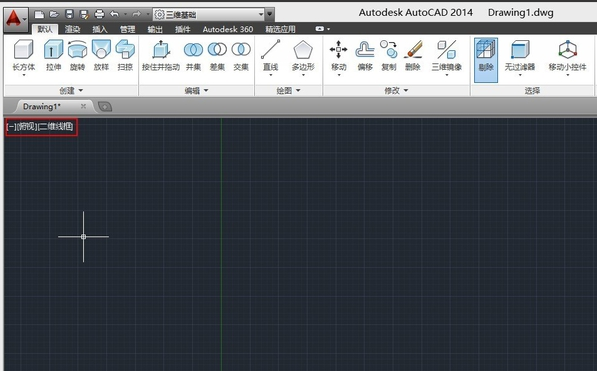Expand the 创建 panel dropdown
597x371 pixels.
click(x=81, y=91)
